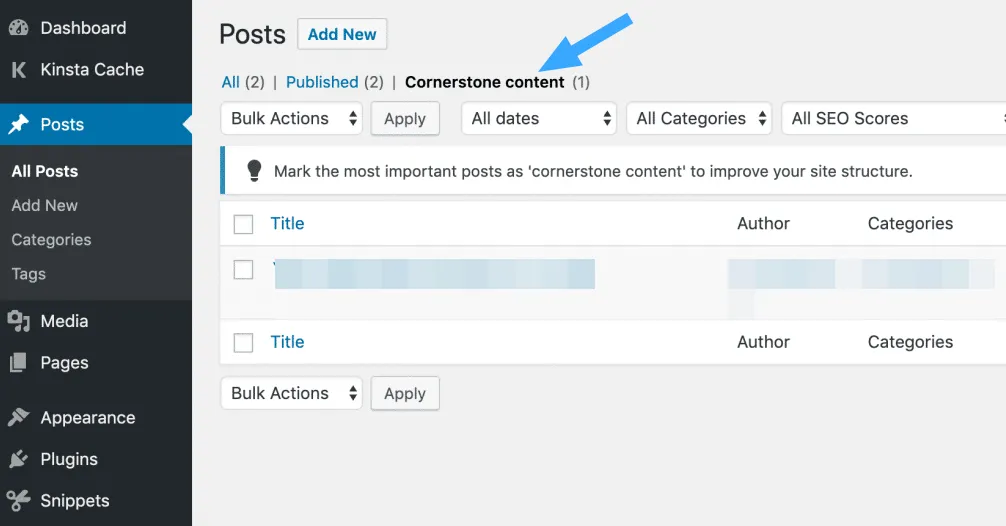Open Categories in the Posts submenu
This screenshot has width=1006, height=526.
[51, 240]
